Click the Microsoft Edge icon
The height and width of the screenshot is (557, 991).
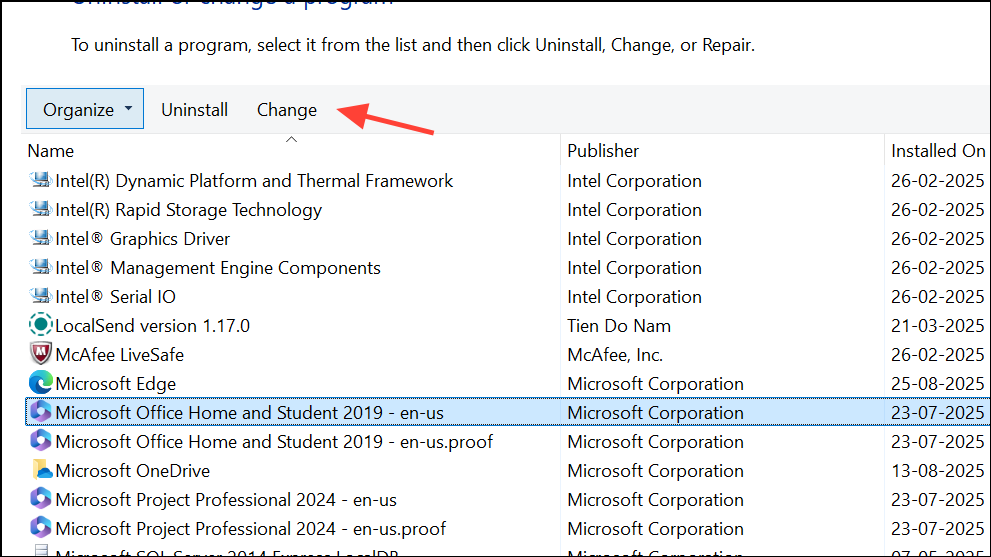tap(41, 384)
